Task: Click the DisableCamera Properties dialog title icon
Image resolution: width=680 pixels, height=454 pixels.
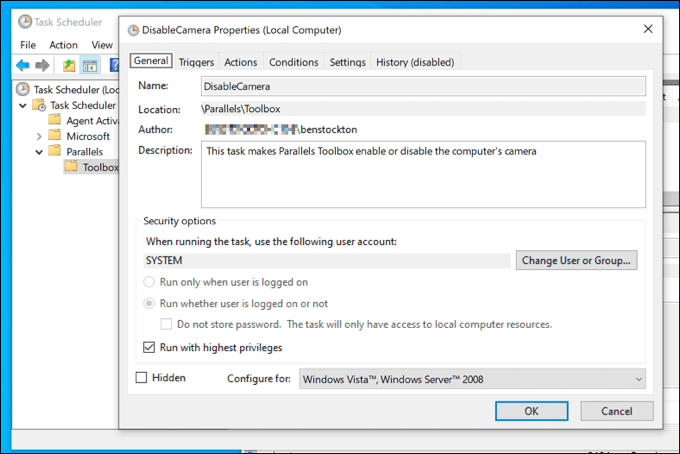Action: (133, 30)
